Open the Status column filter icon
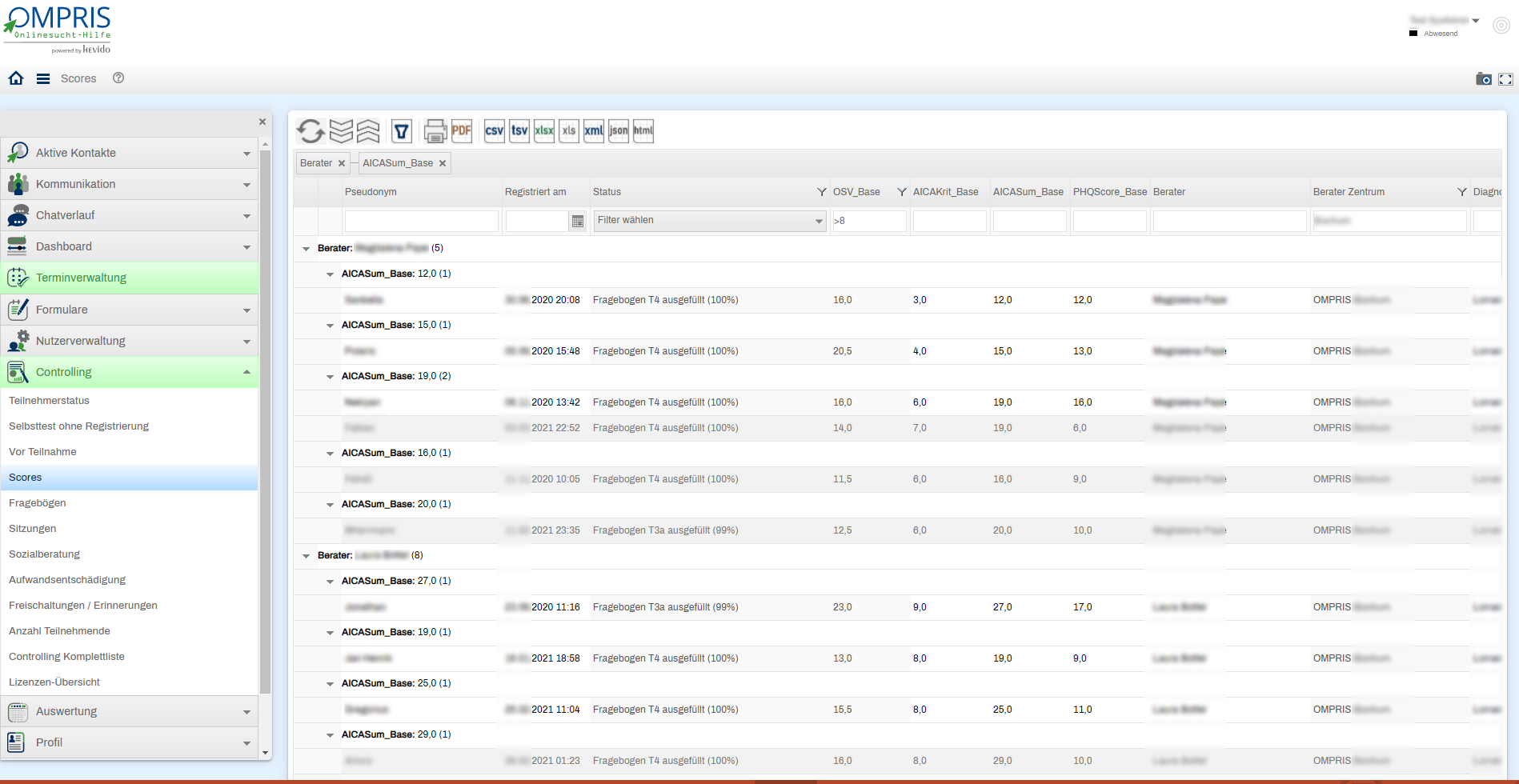Image resolution: width=1519 pixels, height=784 pixels. pyautogui.click(x=821, y=192)
